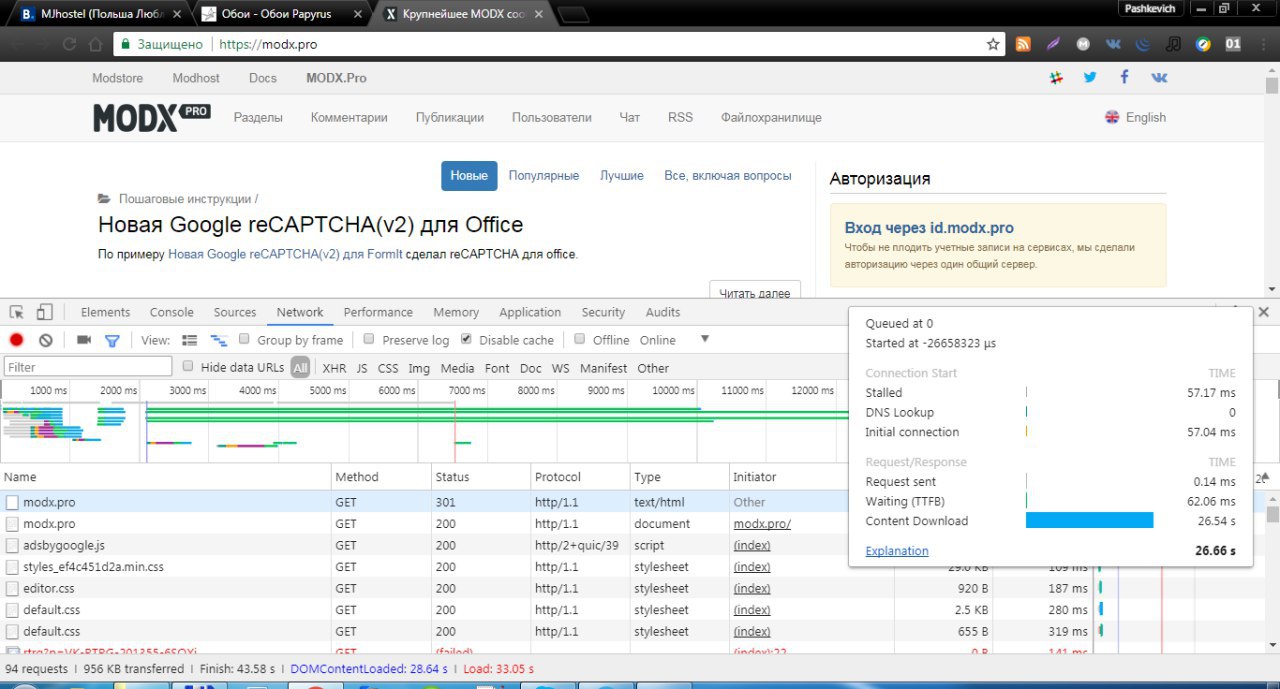Click the Explanation link in timing popup
The width and height of the screenshot is (1280, 689).
[897, 551]
